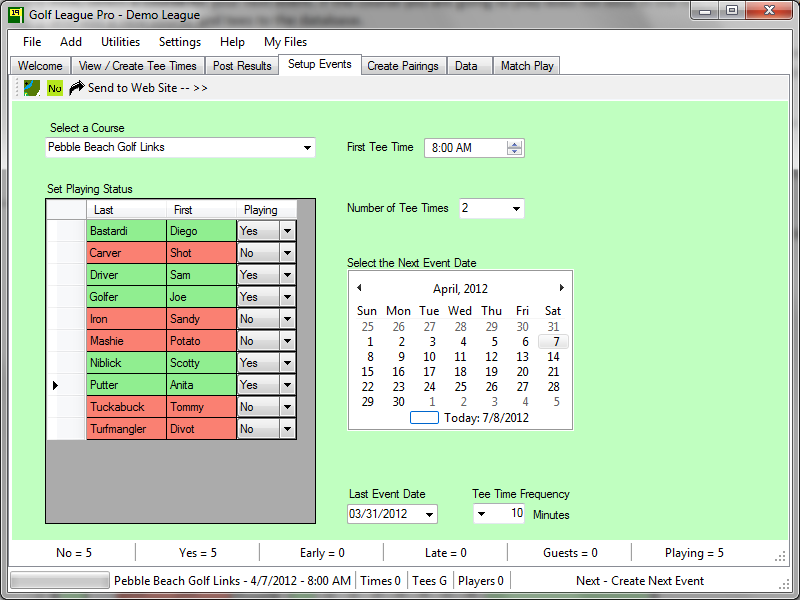This screenshot has height=600, width=800.
Task: Expand the Select a Course dropdown
Action: pos(307,148)
